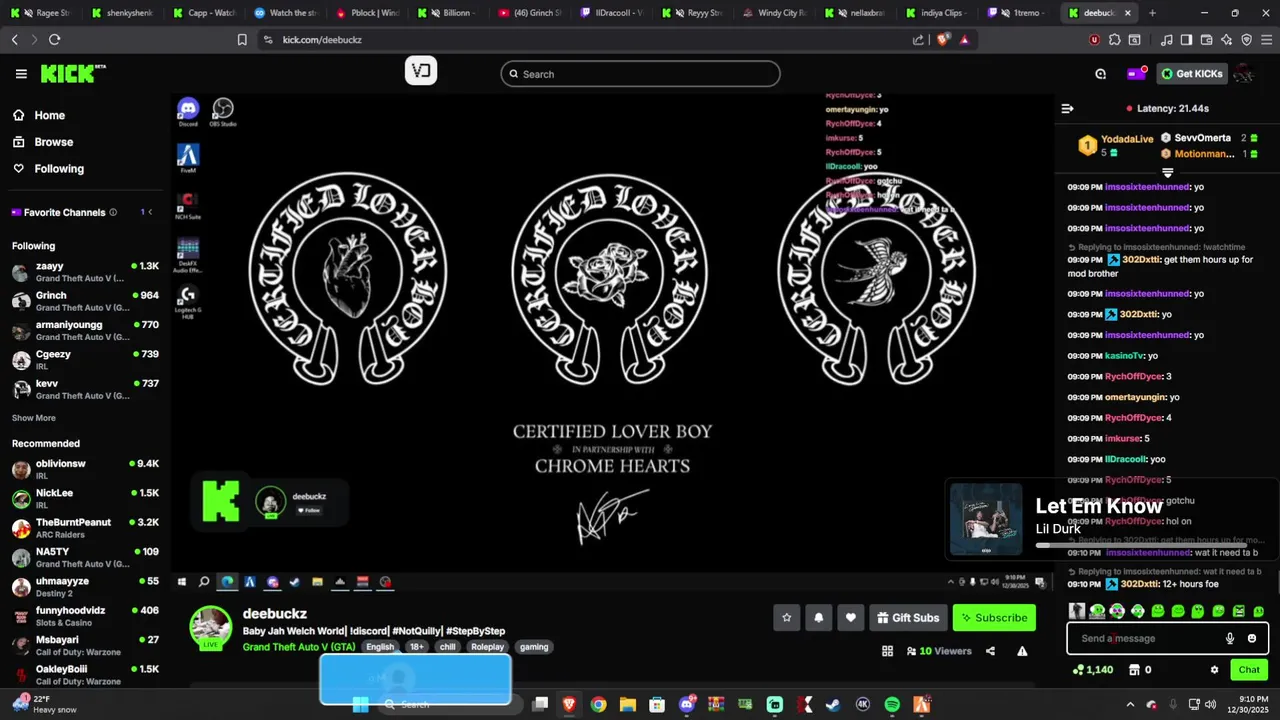
Task: Toggle the browser sidebar panel icon
Action: coord(1186,39)
